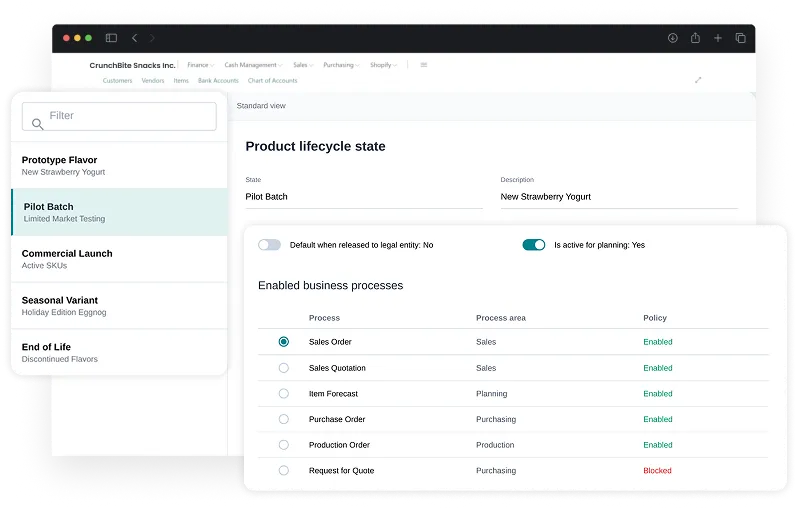Click Enabled policy for Production Order
The image size is (798, 509).
tap(658, 445)
